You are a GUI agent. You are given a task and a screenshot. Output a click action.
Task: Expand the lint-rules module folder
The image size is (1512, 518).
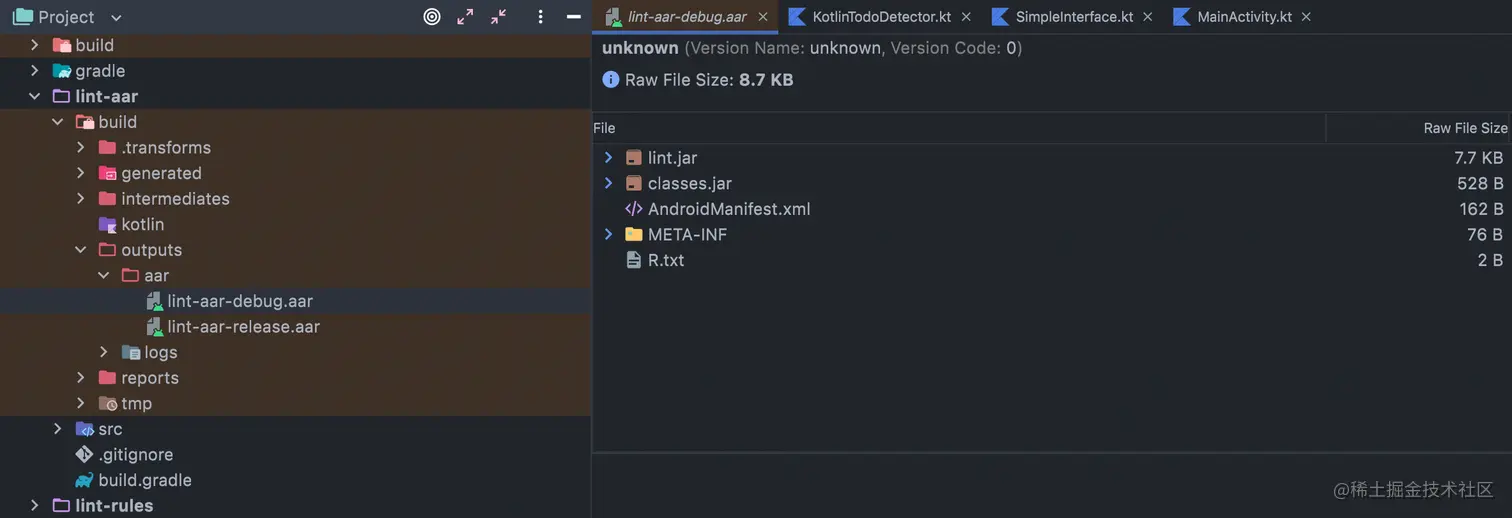pyautogui.click(x=34, y=506)
